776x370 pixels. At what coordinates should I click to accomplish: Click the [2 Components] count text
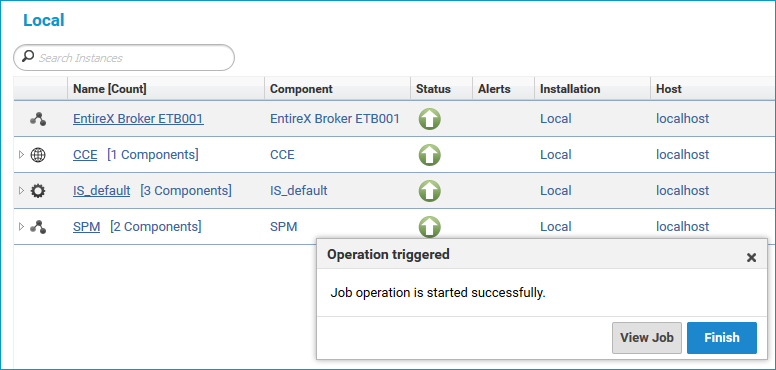pos(156,227)
